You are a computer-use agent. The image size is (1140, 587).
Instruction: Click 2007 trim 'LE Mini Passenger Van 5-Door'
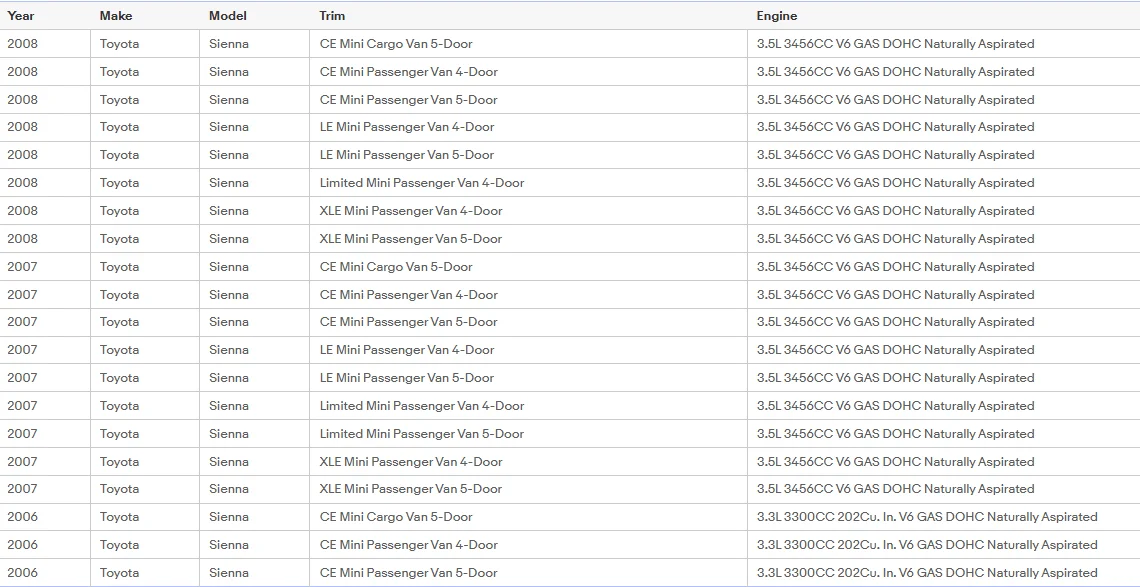[407, 378]
